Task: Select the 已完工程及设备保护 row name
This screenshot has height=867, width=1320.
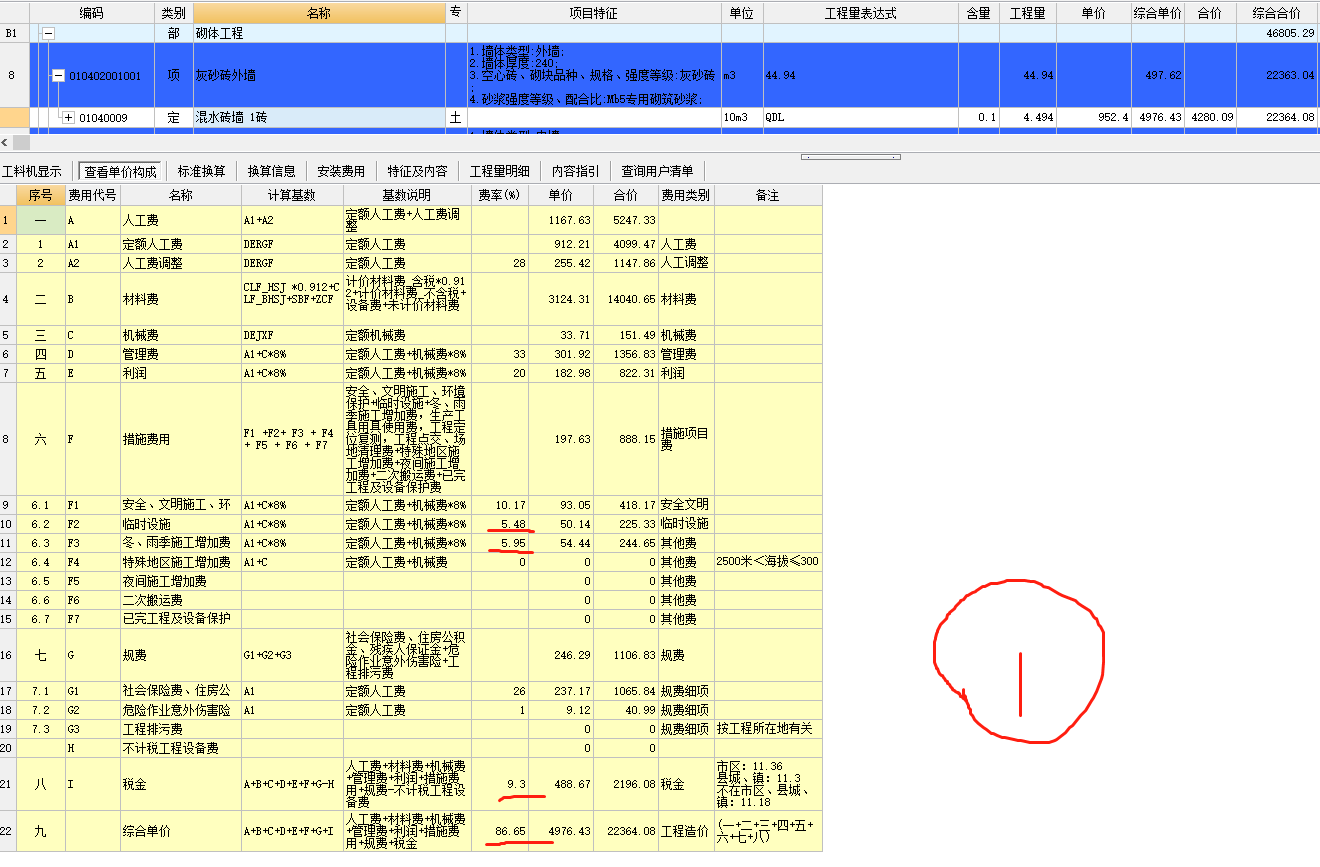Action: point(181,619)
